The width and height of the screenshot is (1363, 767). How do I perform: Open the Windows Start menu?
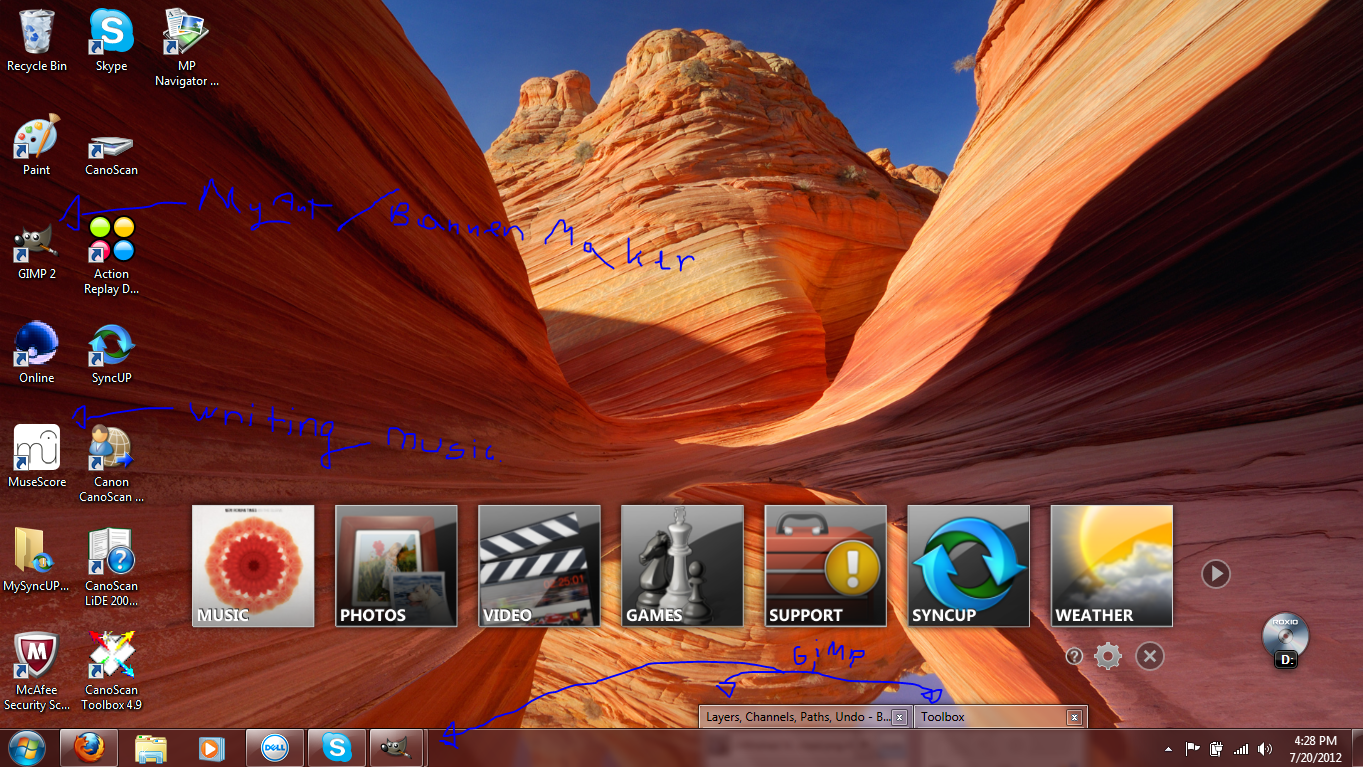click(x=26, y=748)
